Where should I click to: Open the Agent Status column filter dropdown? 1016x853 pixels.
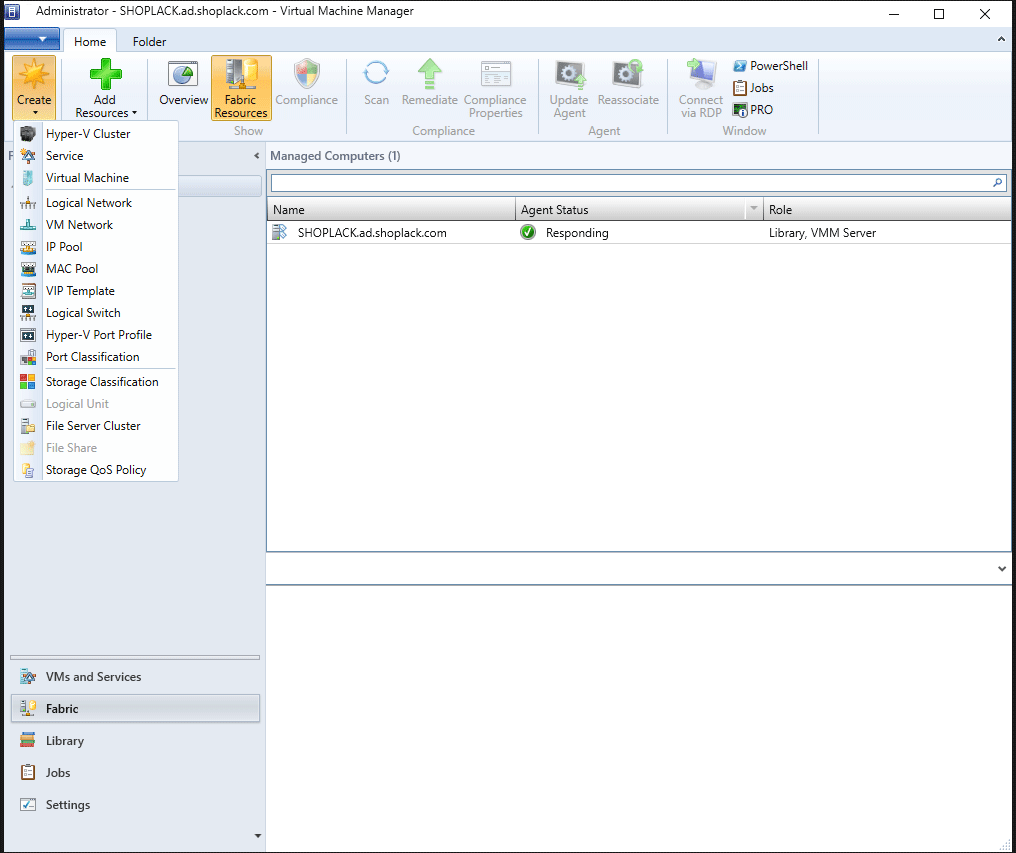pos(754,209)
